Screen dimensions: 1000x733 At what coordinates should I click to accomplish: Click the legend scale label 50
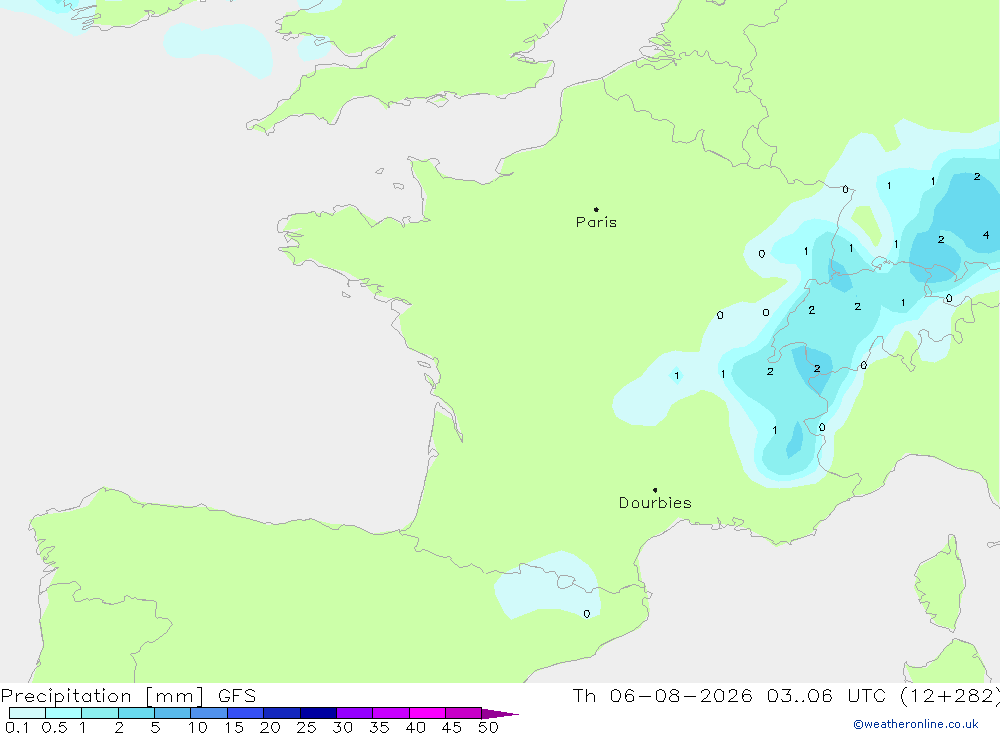tap(488, 727)
